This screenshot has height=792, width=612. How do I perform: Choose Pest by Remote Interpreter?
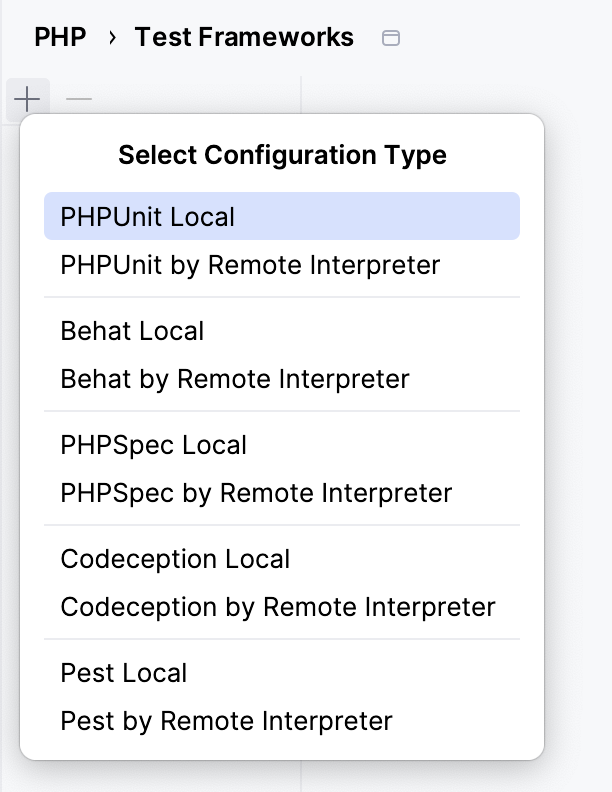[227, 721]
